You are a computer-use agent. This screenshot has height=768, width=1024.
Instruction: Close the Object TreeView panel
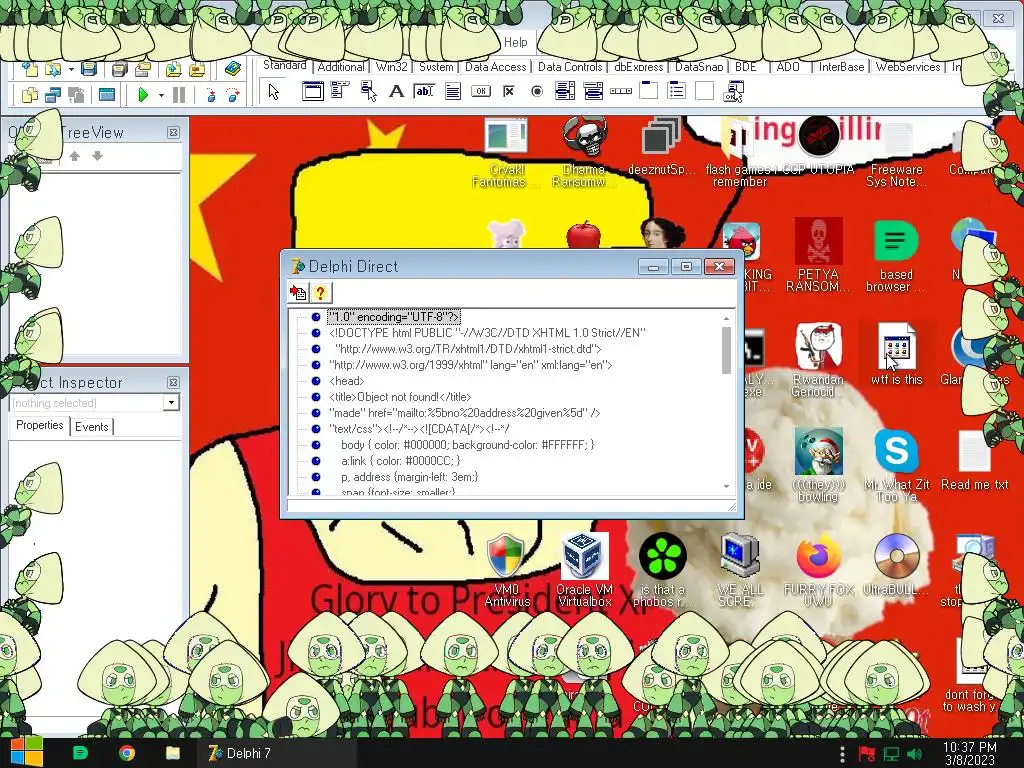(173, 133)
